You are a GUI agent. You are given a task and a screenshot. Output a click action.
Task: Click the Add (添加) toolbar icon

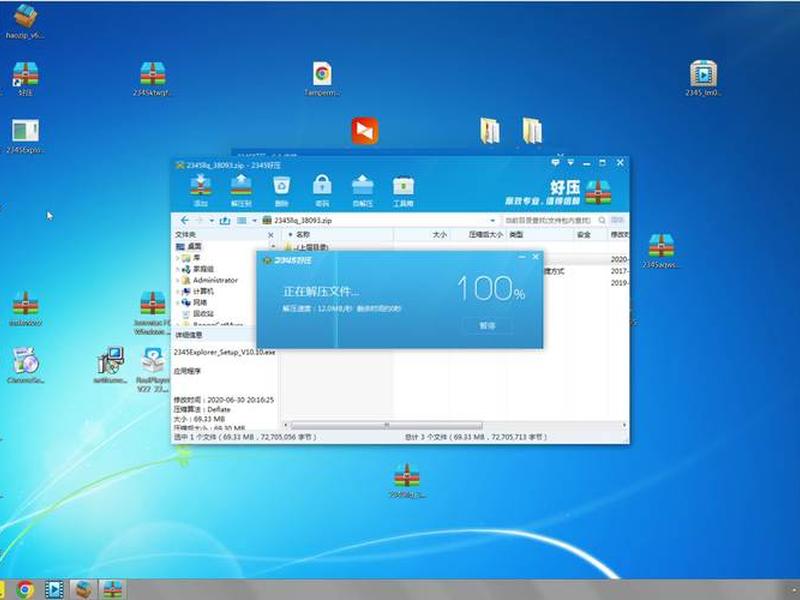tap(201, 190)
